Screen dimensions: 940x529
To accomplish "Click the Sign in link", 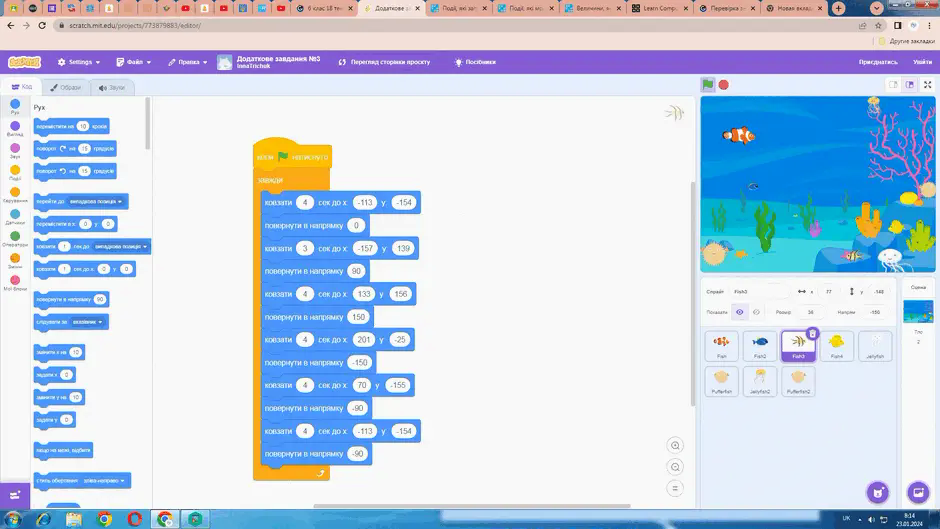I will (923, 62).
